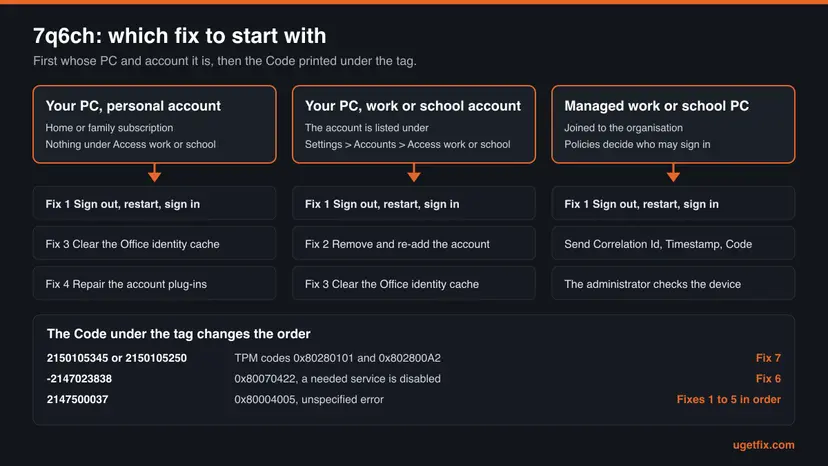Select the 'Your PC, work or school account' card title
Screen dimensions: 828x466
[x=413, y=106]
